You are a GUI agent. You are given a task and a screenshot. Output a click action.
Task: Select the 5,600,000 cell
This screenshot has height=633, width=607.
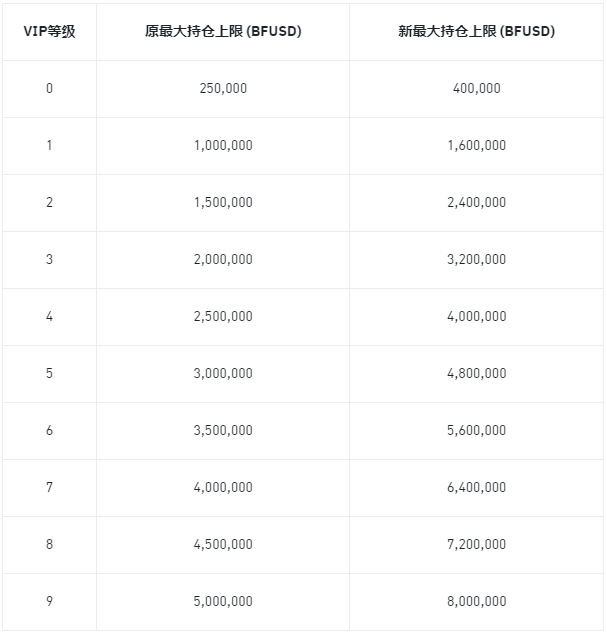[477, 430]
